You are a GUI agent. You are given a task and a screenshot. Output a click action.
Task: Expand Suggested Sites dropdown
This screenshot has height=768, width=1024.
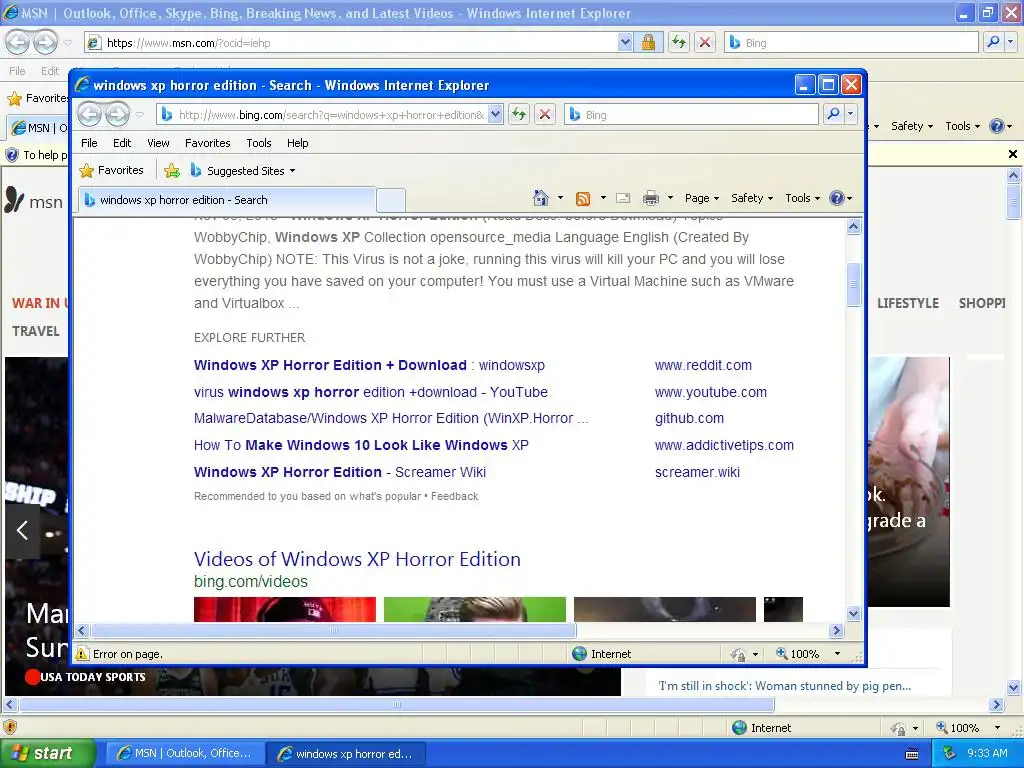(292, 171)
